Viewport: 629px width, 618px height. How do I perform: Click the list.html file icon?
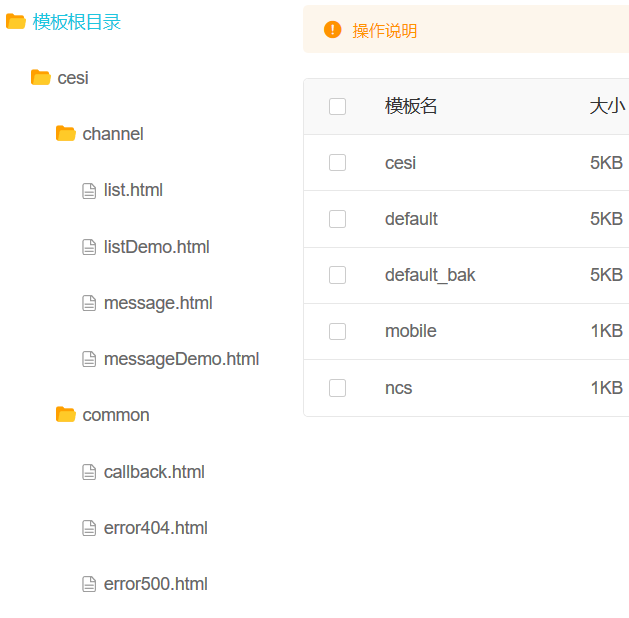[x=89, y=191]
